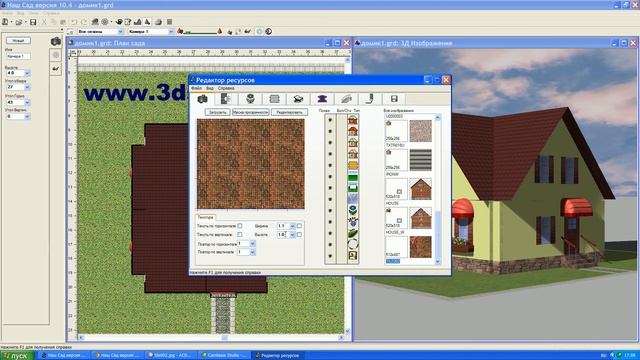This screenshot has width=640, height=360.
Task: Open the grey leaf tab in resource editor
Action: coord(346,99)
